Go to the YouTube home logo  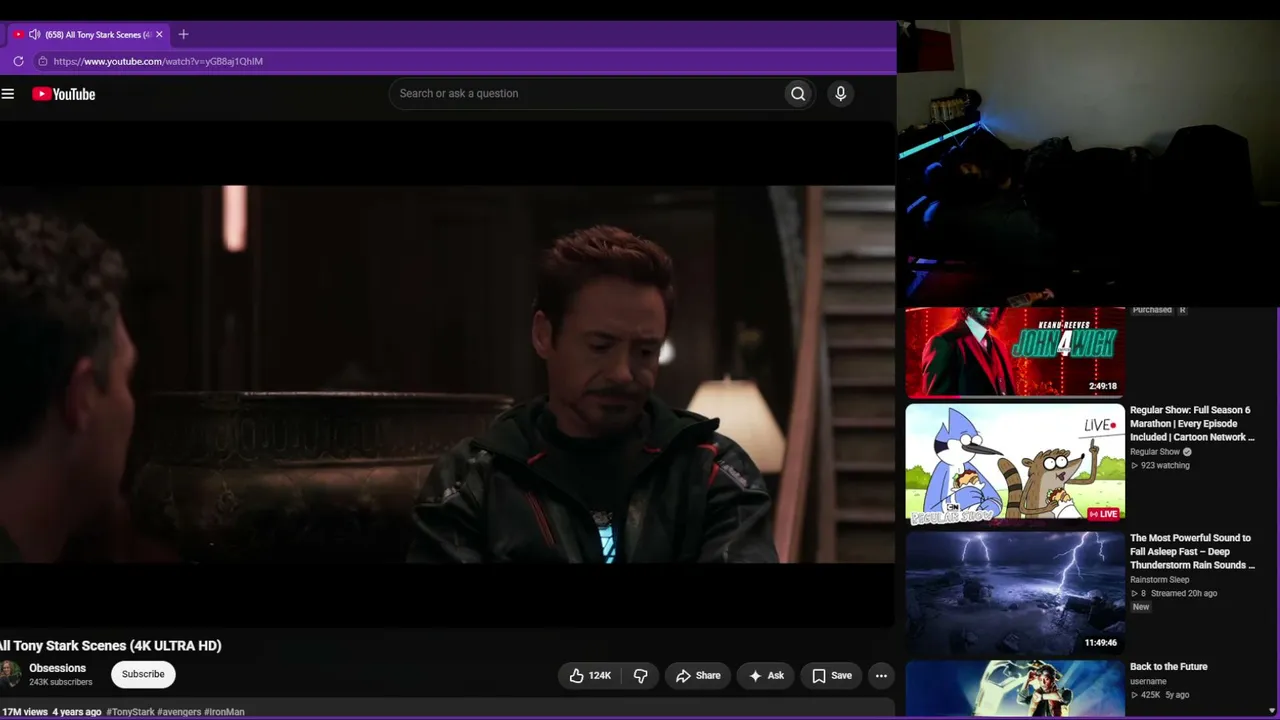point(63,94)
